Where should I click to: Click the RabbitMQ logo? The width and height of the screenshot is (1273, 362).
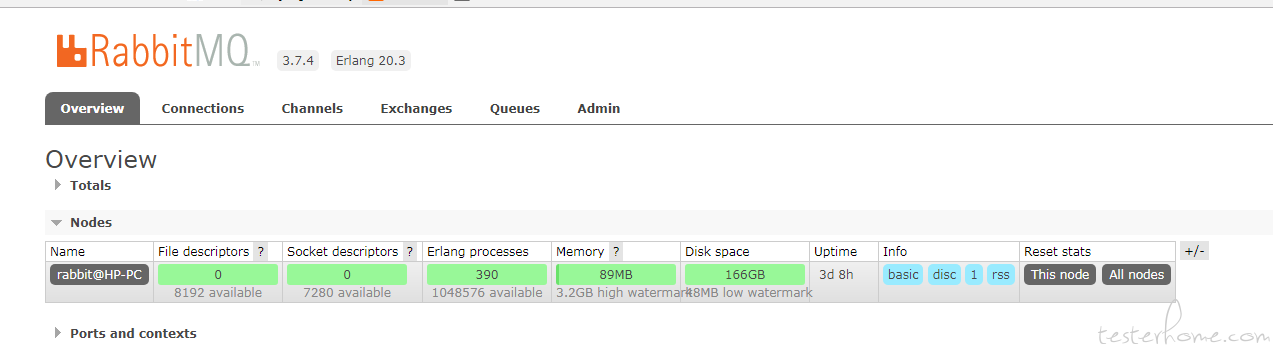tap(158, 51)
